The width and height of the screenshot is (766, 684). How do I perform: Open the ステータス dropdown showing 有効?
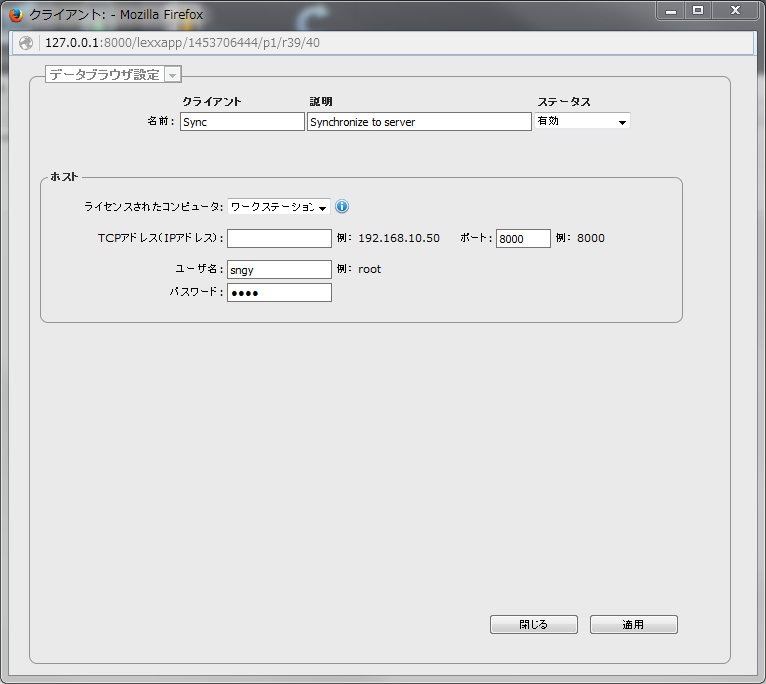tap(582, 121)
